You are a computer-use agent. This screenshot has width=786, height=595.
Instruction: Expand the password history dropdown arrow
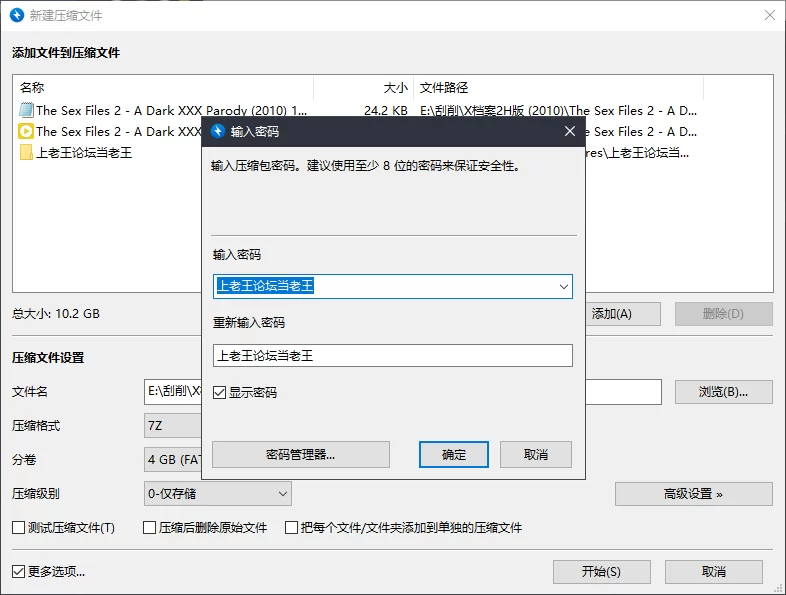pos(563,287)
